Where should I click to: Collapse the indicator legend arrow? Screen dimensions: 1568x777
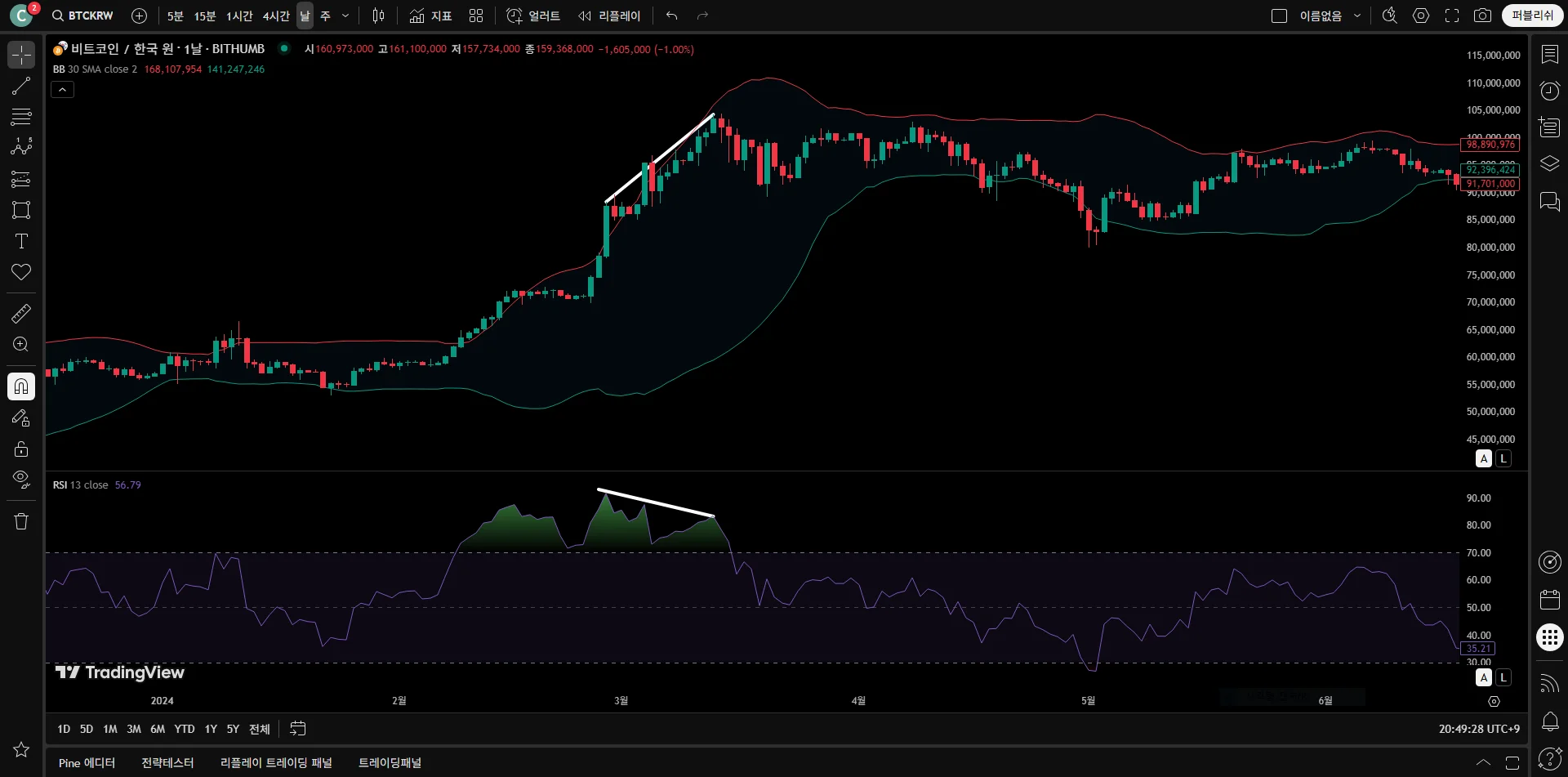click(63, 89)
